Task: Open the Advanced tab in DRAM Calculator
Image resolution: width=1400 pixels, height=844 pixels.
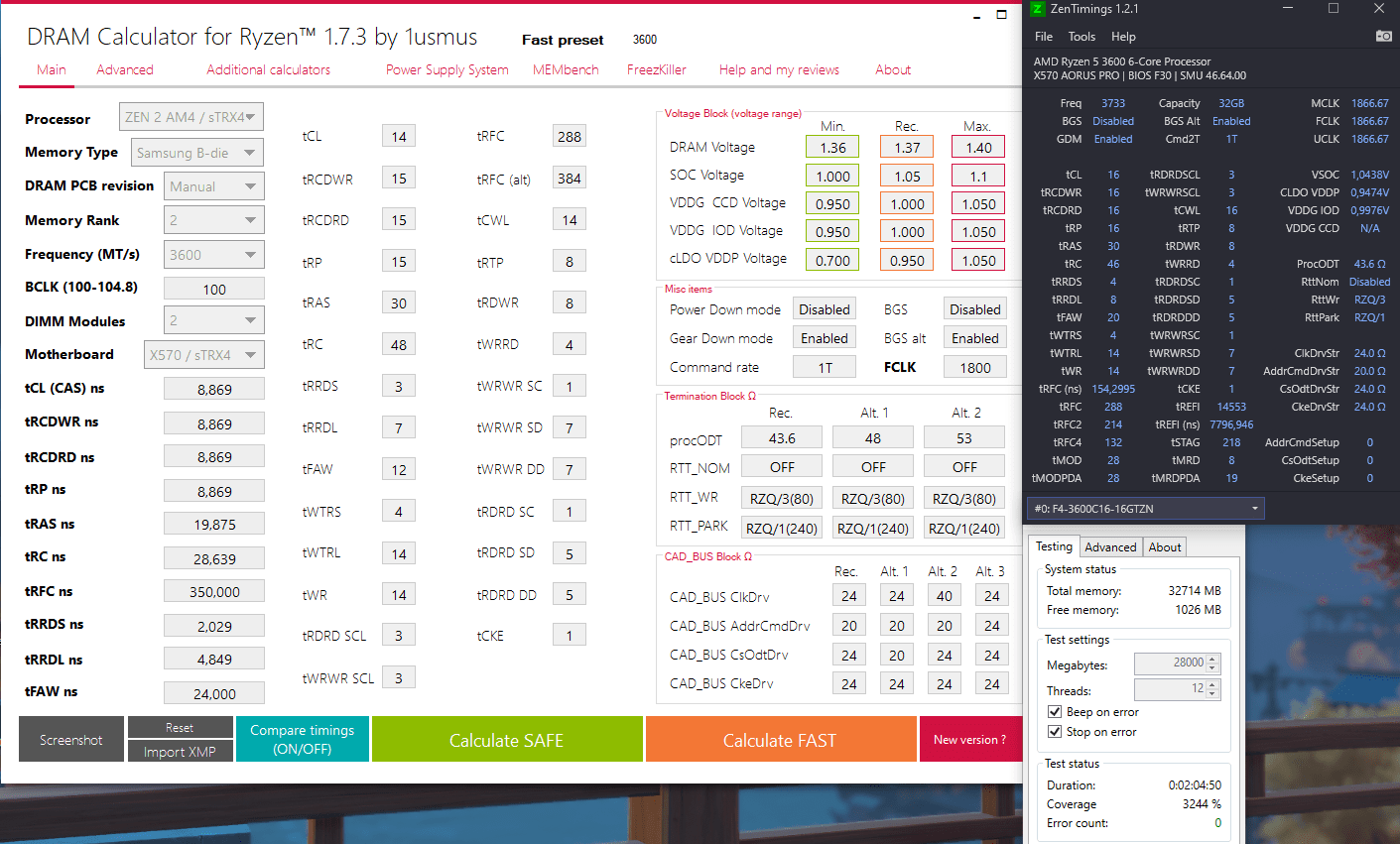Action: (125, 69)
